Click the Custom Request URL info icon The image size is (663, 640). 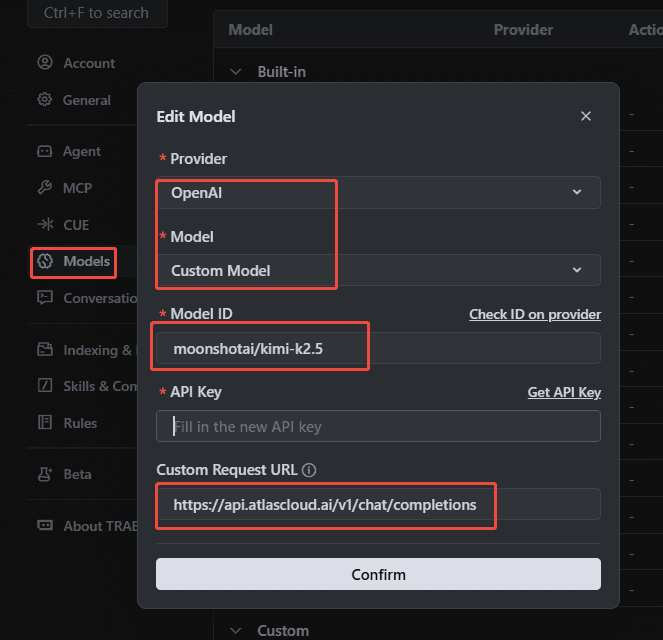(x=309, y=470)
